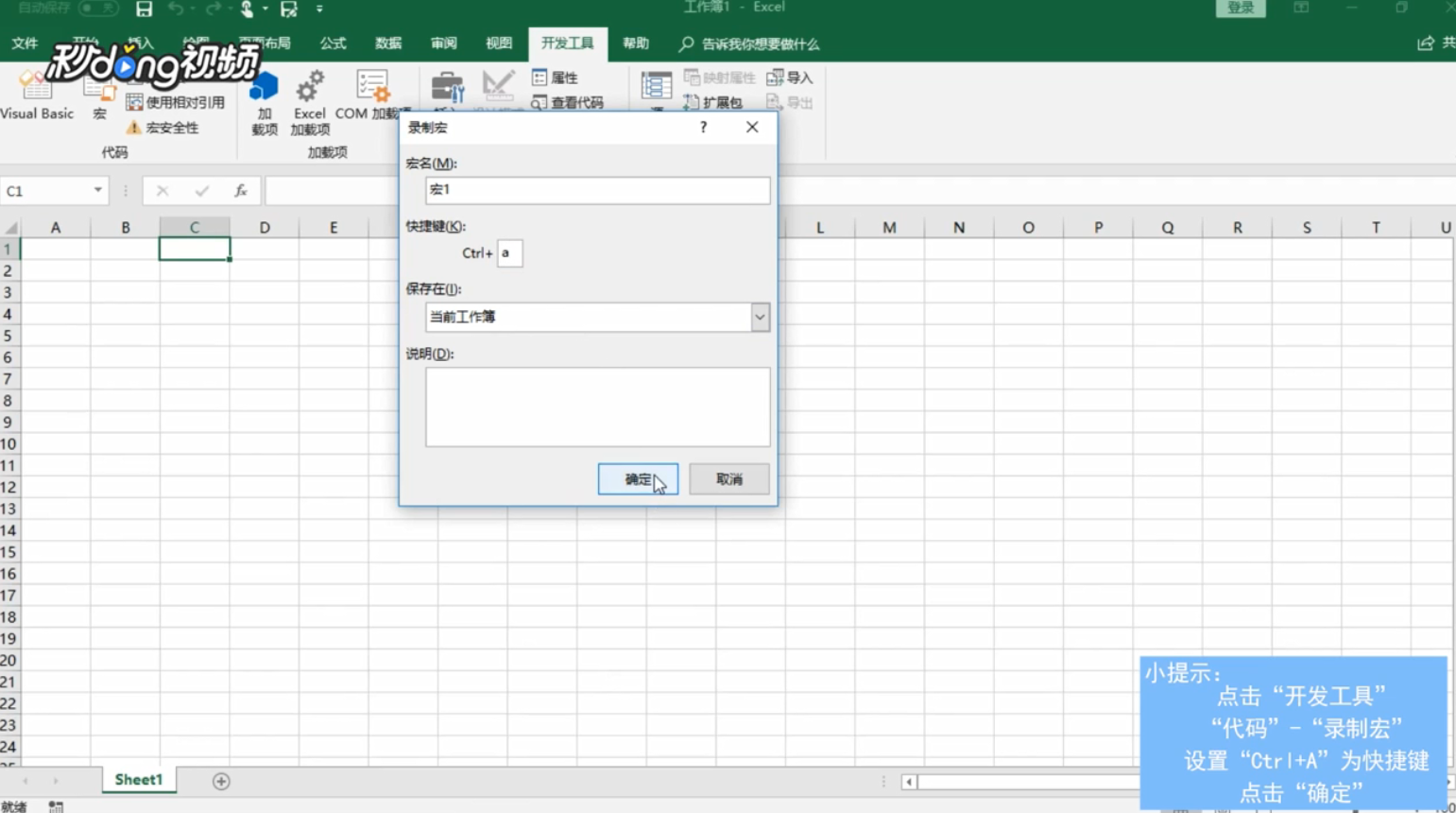Screen dimensions: 1456x813
Task: Click View Code (查看代码) in ribbon
Action: point(568,102)
